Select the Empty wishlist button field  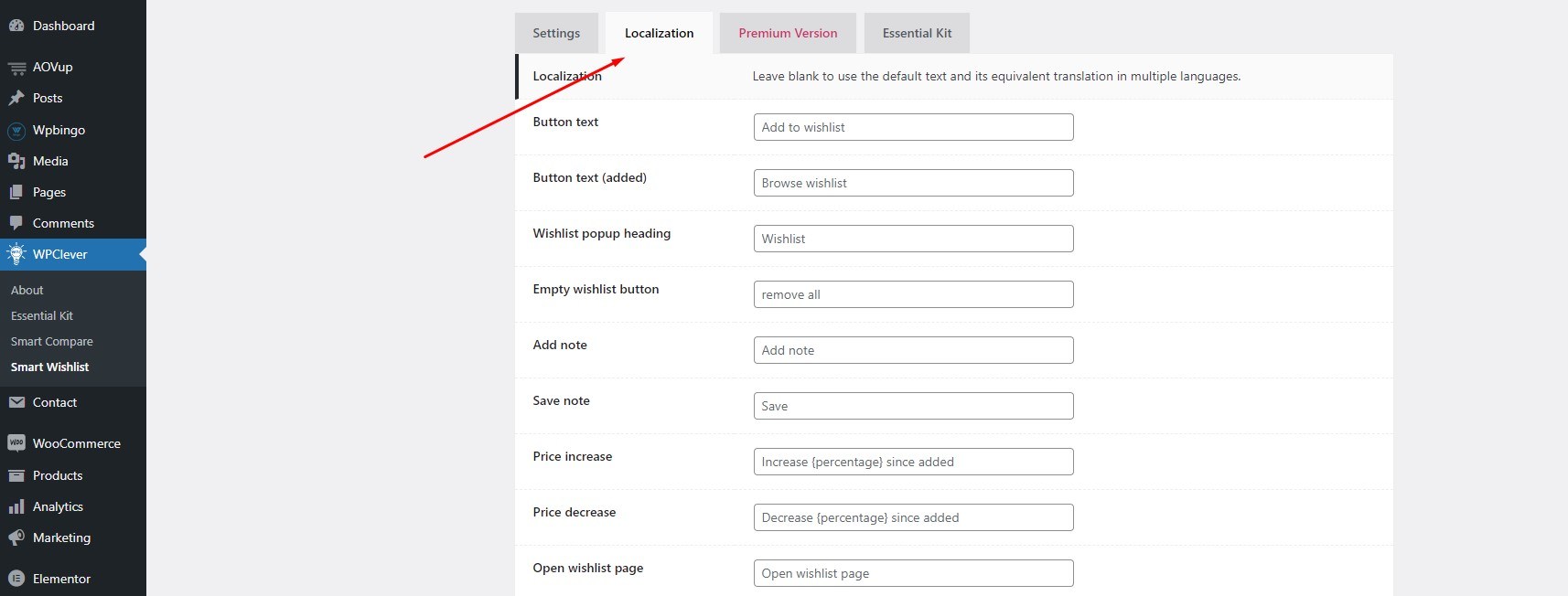pyautogui.click(x=913, y=294)
